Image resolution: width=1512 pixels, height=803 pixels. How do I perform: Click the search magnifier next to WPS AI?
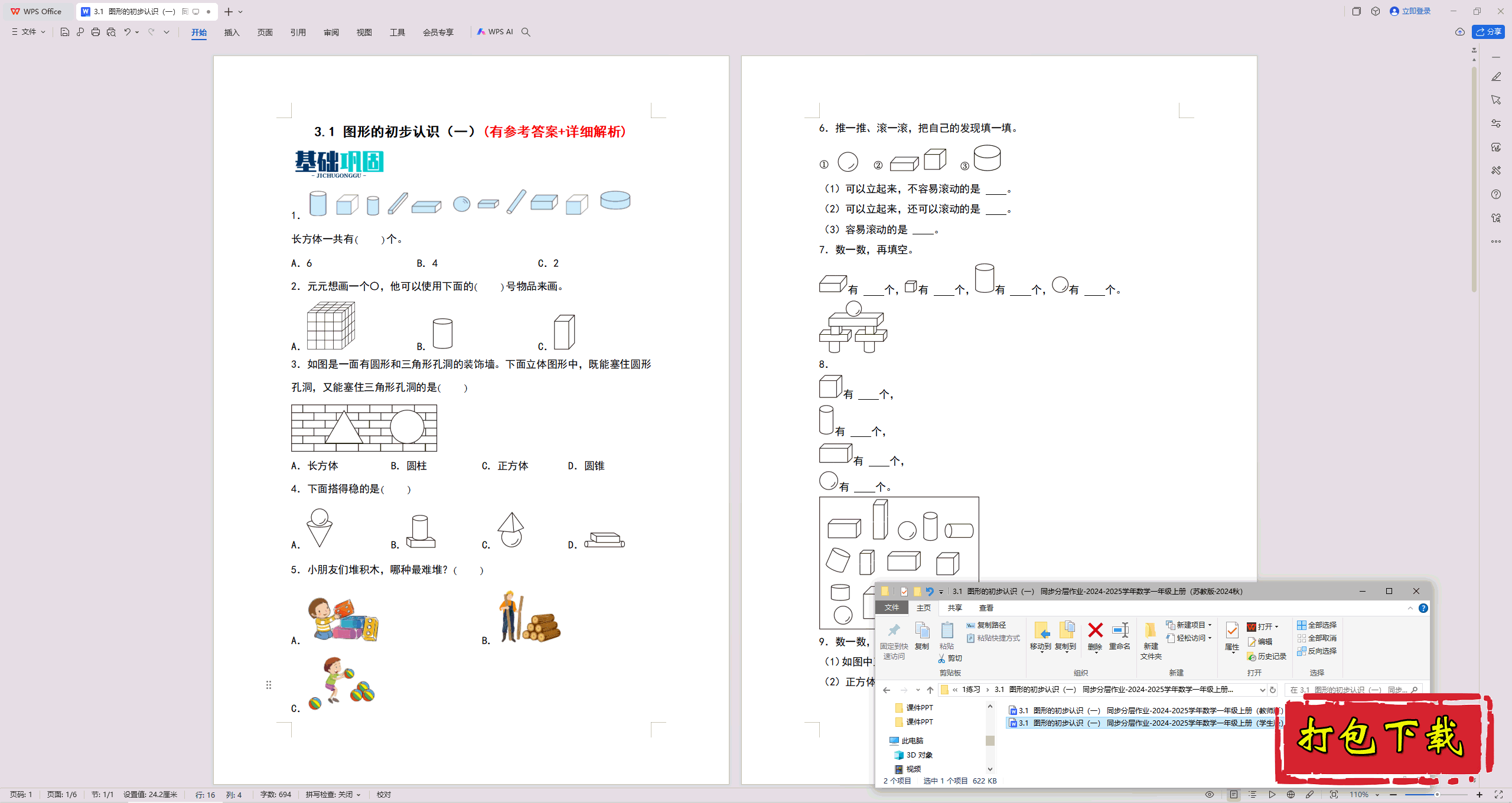click(x=526, y=32)
